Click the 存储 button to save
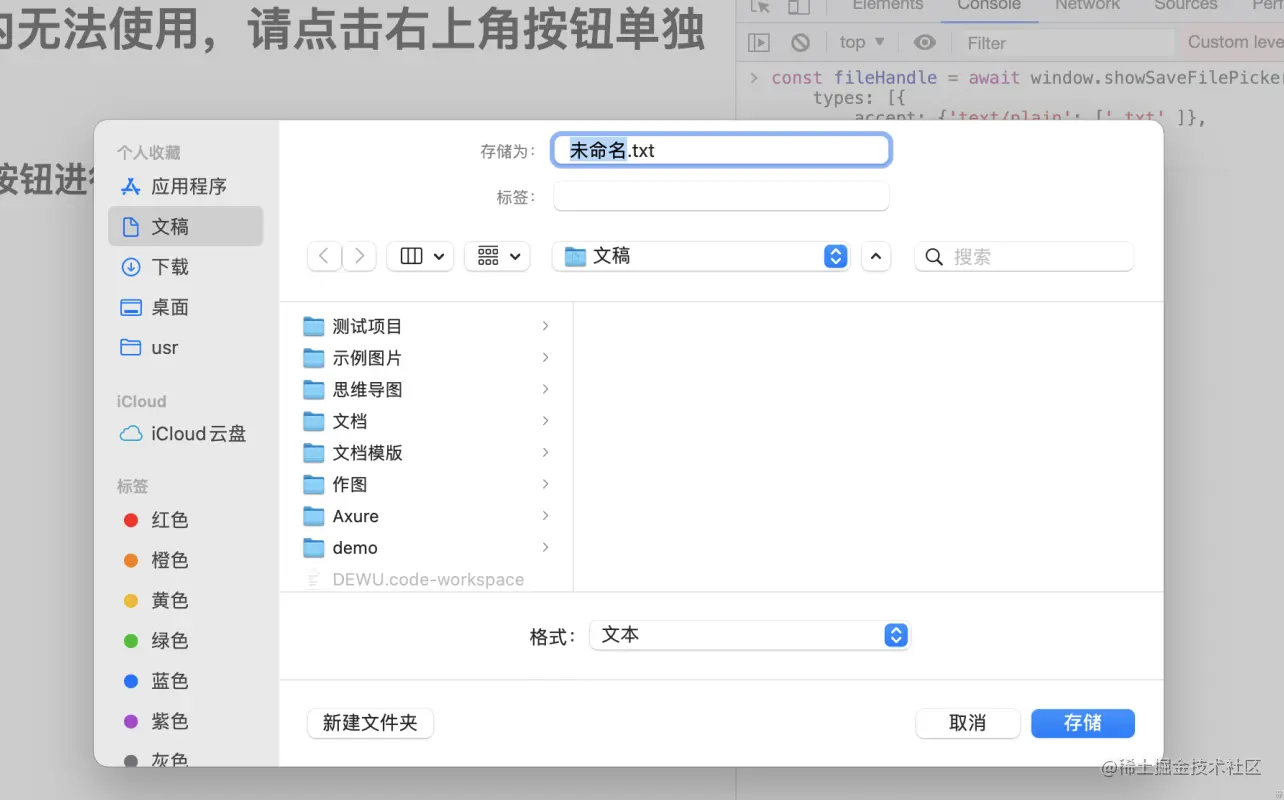Screen dimensions: 1284x800 tap(1082, 723)
